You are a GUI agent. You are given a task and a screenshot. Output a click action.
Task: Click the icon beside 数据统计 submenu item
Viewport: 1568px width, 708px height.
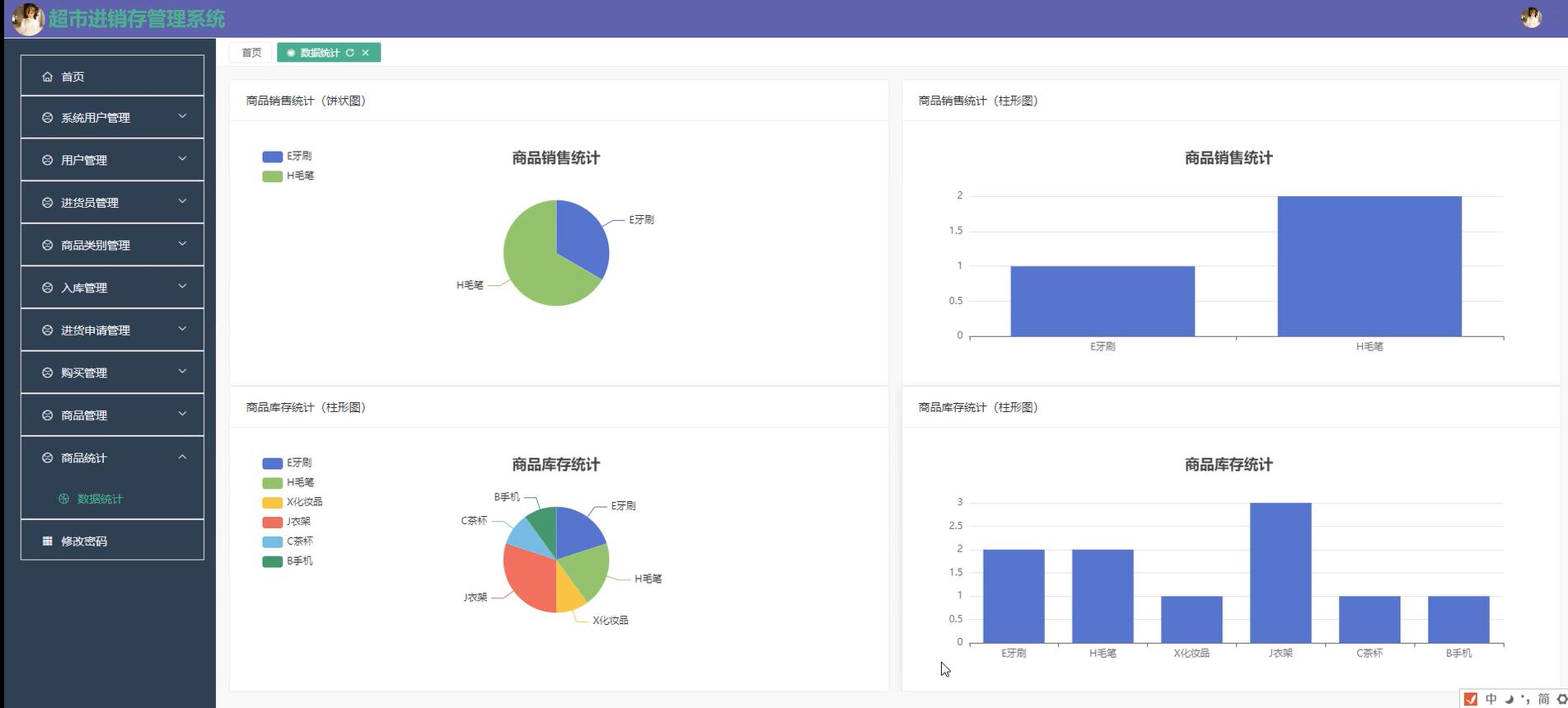63,499
